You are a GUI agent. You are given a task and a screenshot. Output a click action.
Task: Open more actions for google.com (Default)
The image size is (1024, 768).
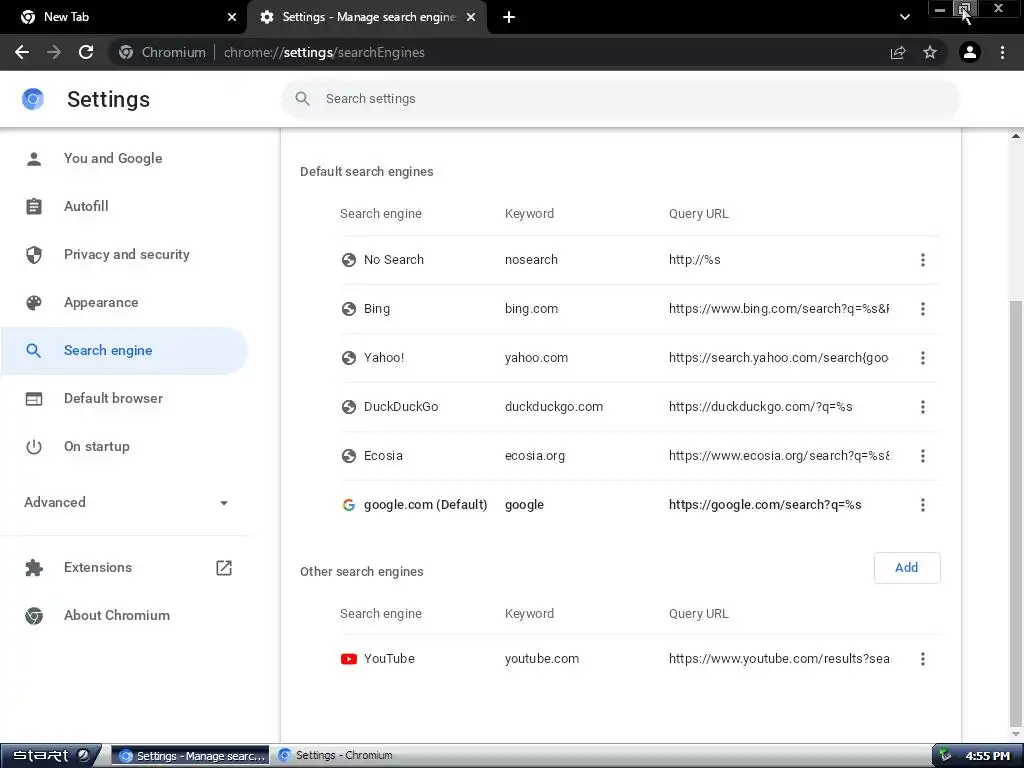(x=922, y=505)
